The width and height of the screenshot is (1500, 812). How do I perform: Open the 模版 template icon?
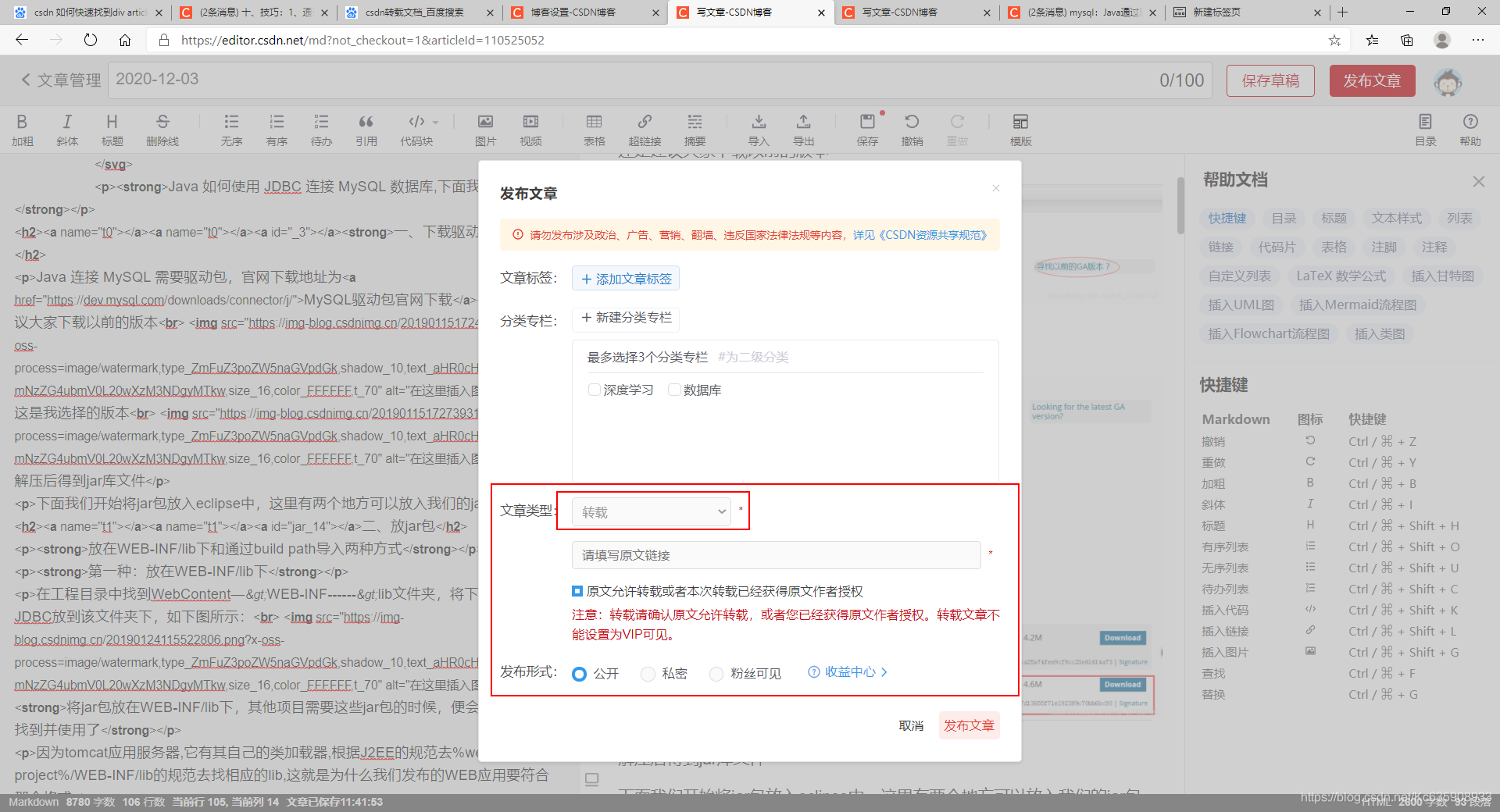point(1020,130)
